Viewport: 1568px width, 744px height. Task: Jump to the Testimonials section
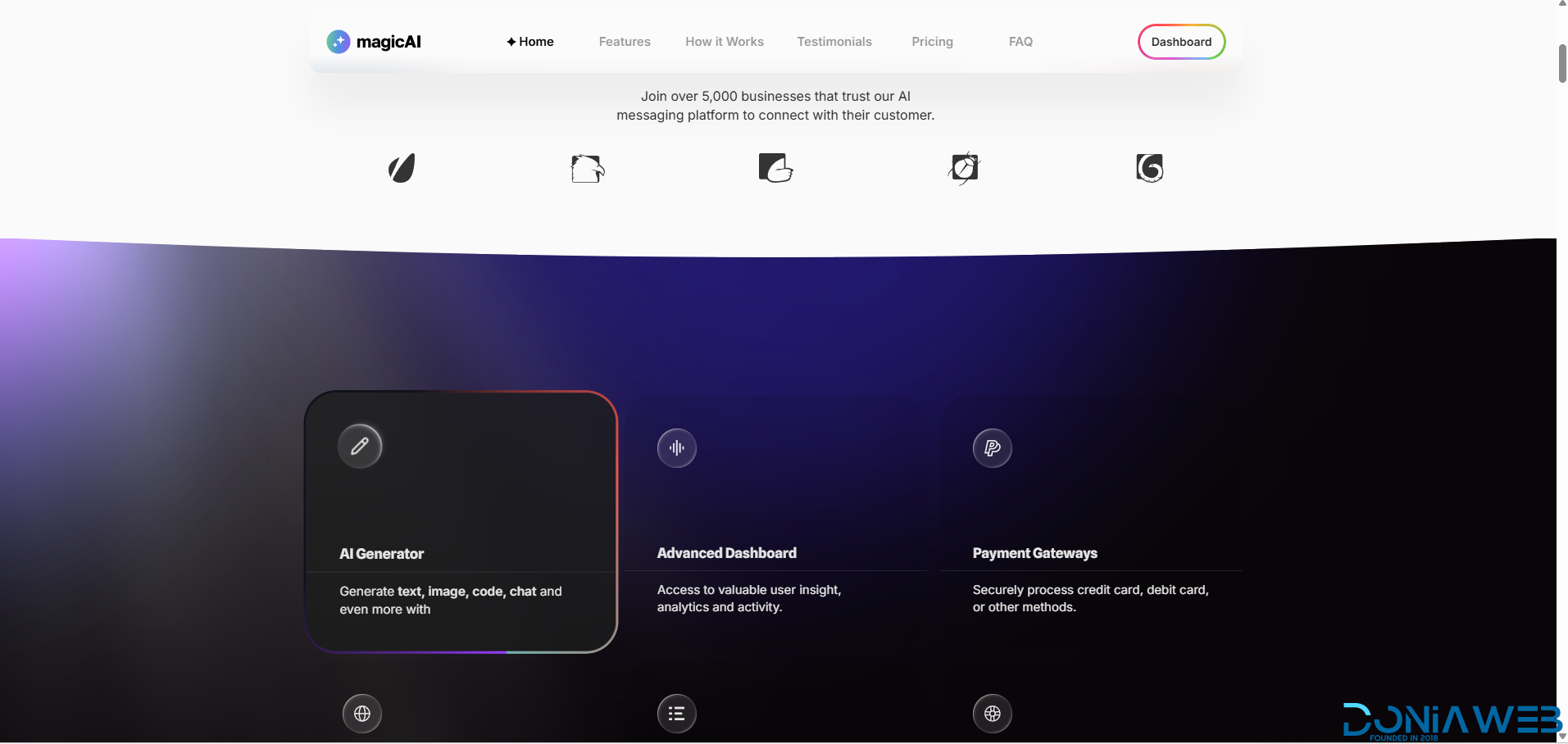[x=834, y=42]
